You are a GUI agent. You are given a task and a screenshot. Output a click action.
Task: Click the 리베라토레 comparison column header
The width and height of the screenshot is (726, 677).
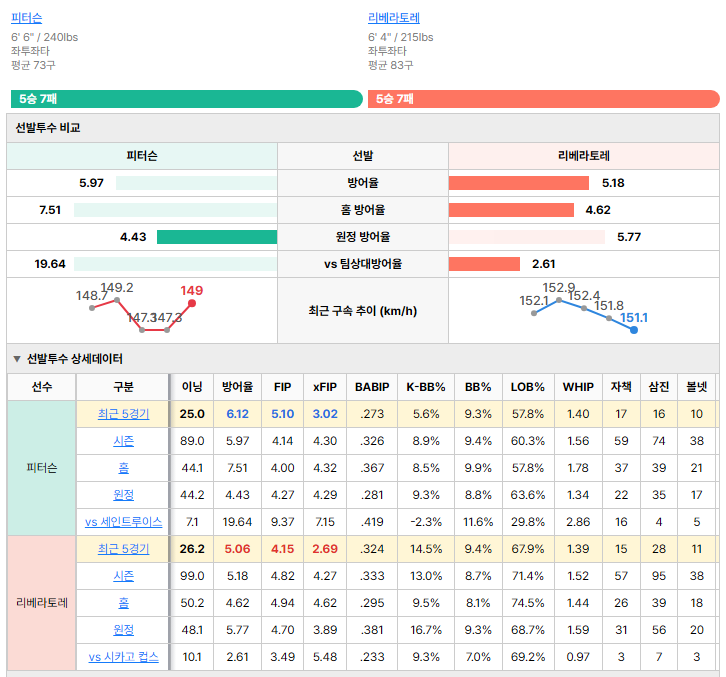point(583,156)
